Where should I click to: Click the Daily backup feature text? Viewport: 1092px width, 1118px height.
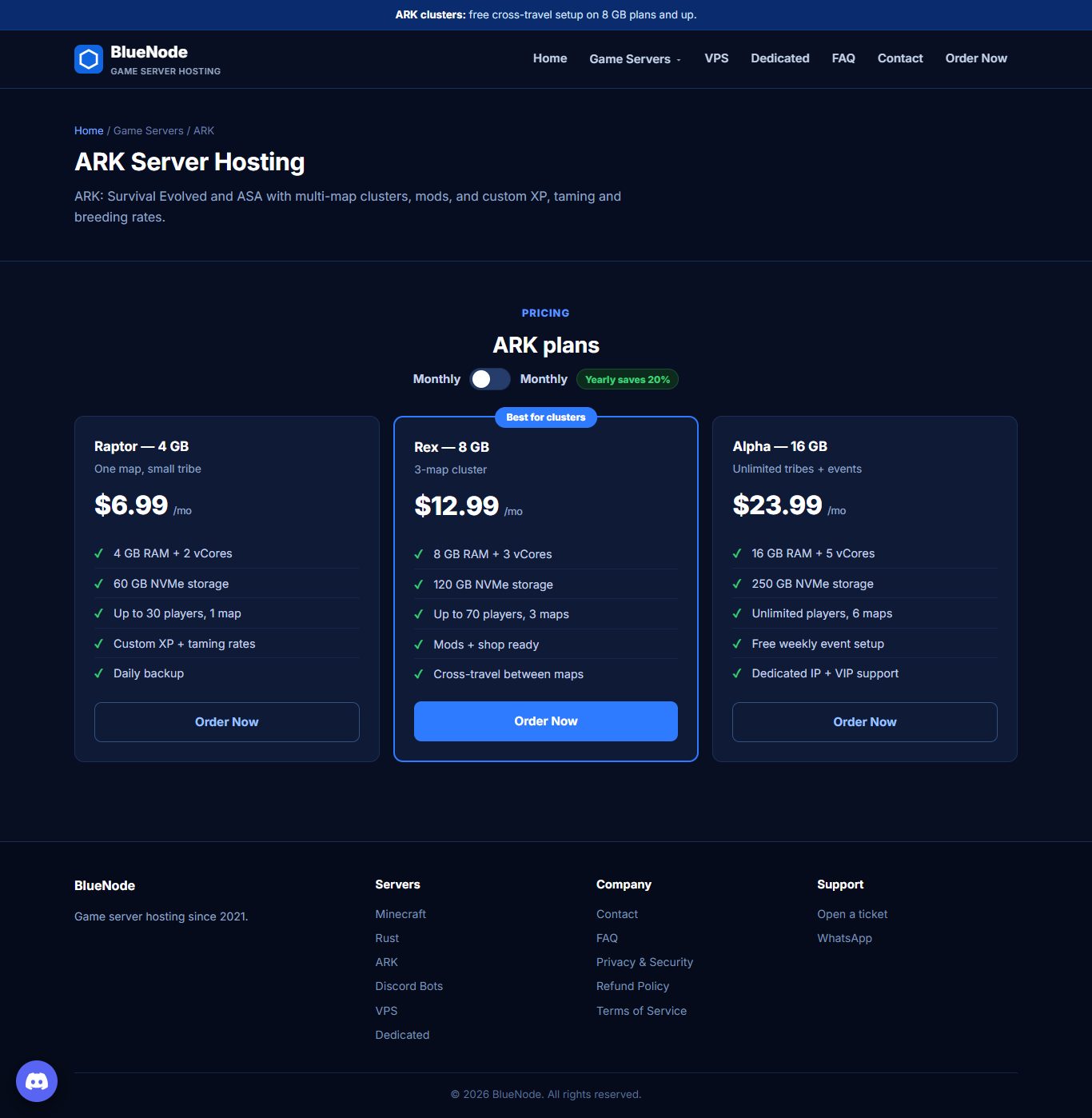pos(149,673)
